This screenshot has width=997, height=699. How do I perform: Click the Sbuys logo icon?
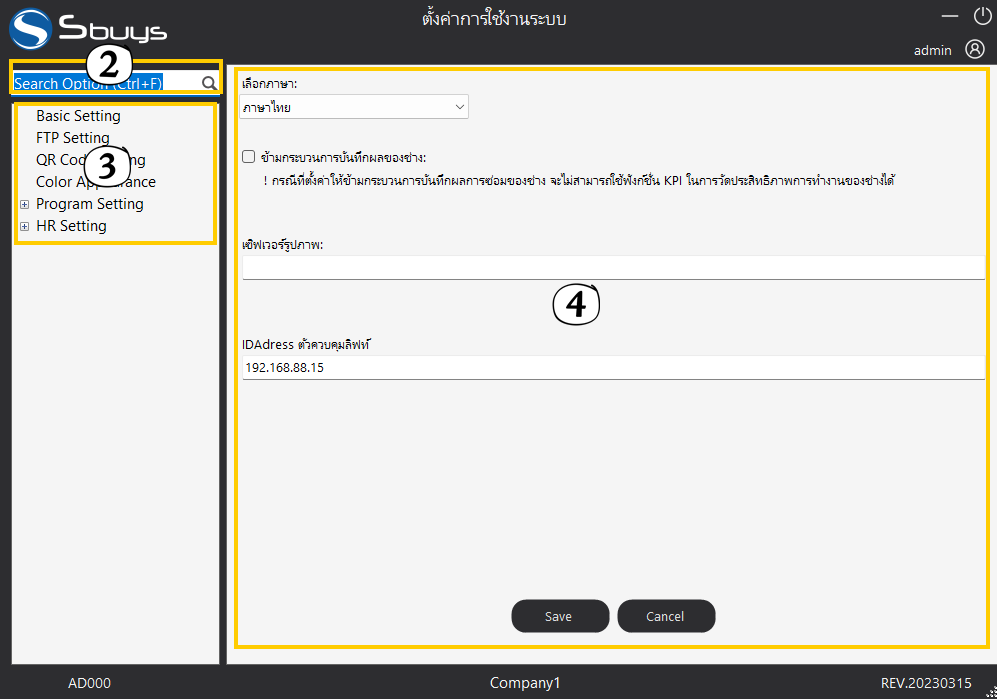pos(29,29)
